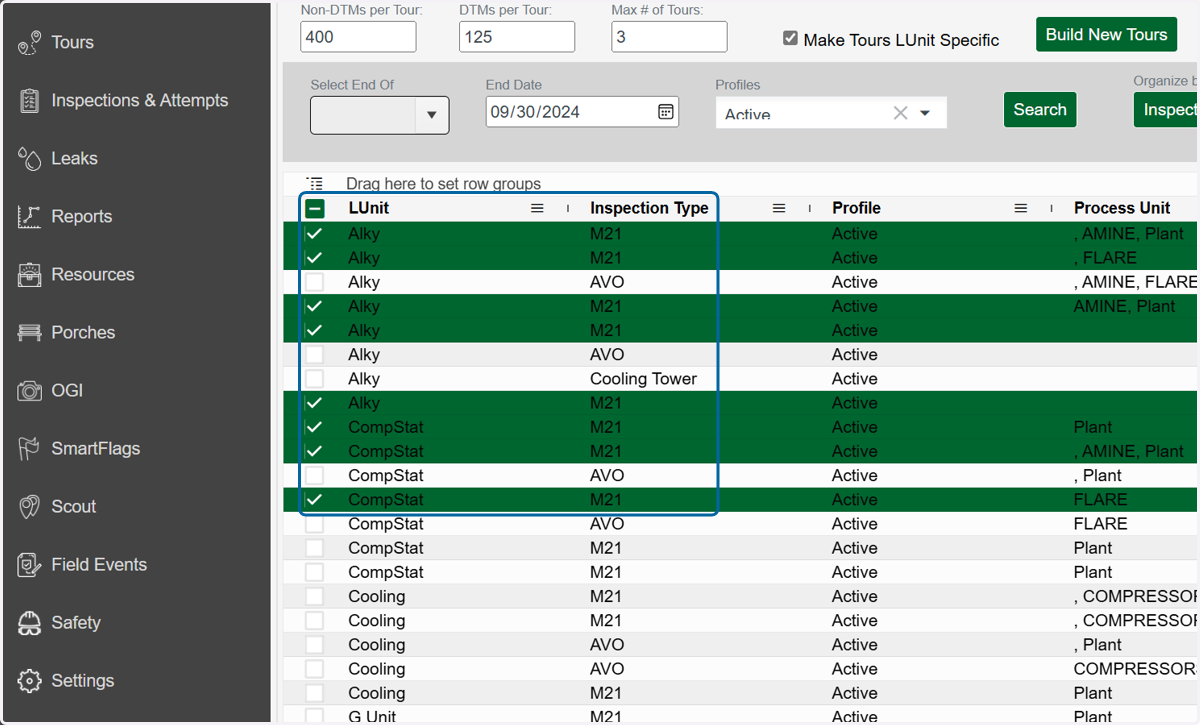The height and width of the screenshot is (725, 1200).
Task: Click the DTMs per Tour field
Action: 517,36
